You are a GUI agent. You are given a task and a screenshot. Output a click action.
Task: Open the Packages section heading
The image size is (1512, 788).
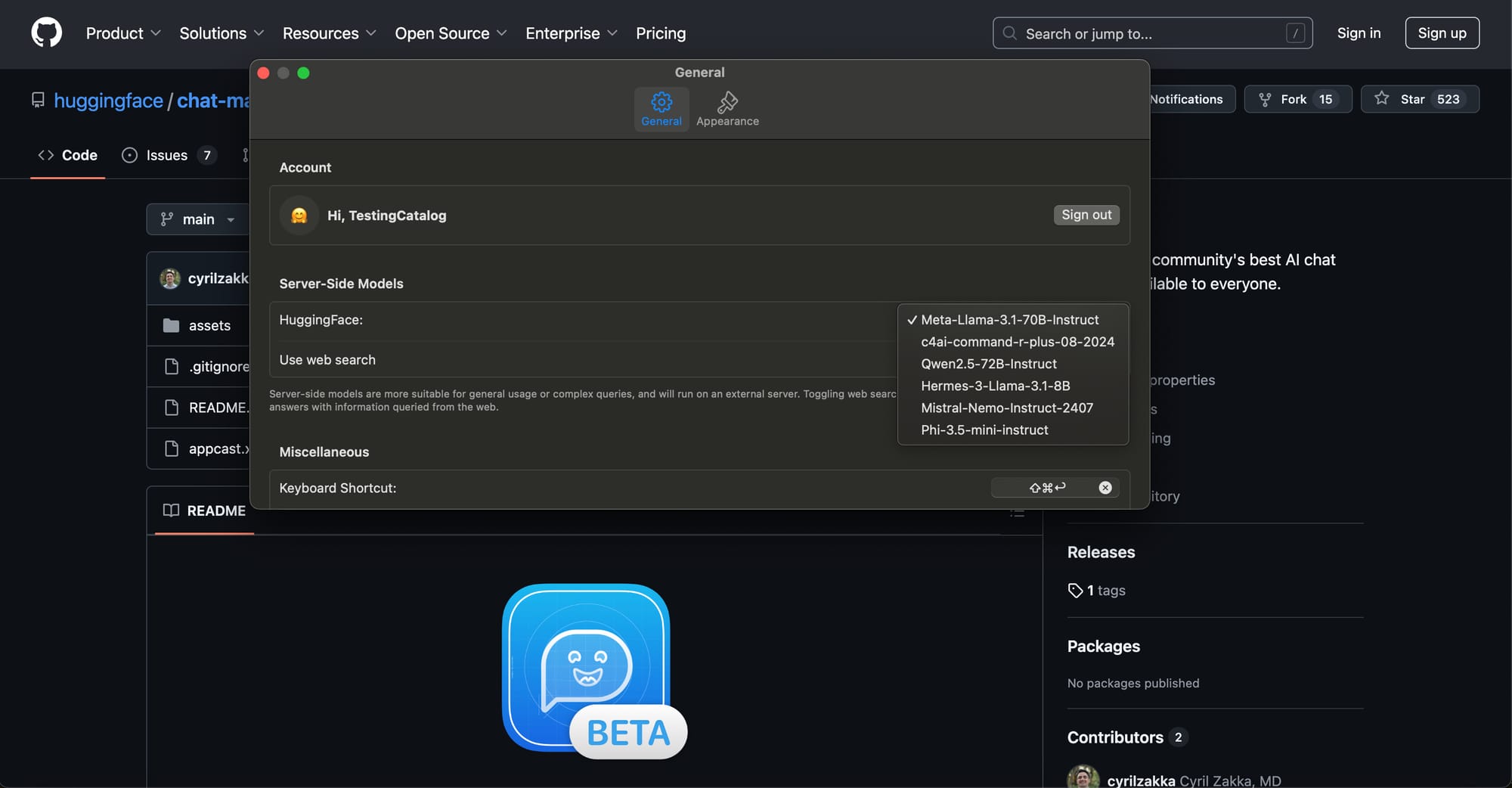click(x=1104, y=647)
